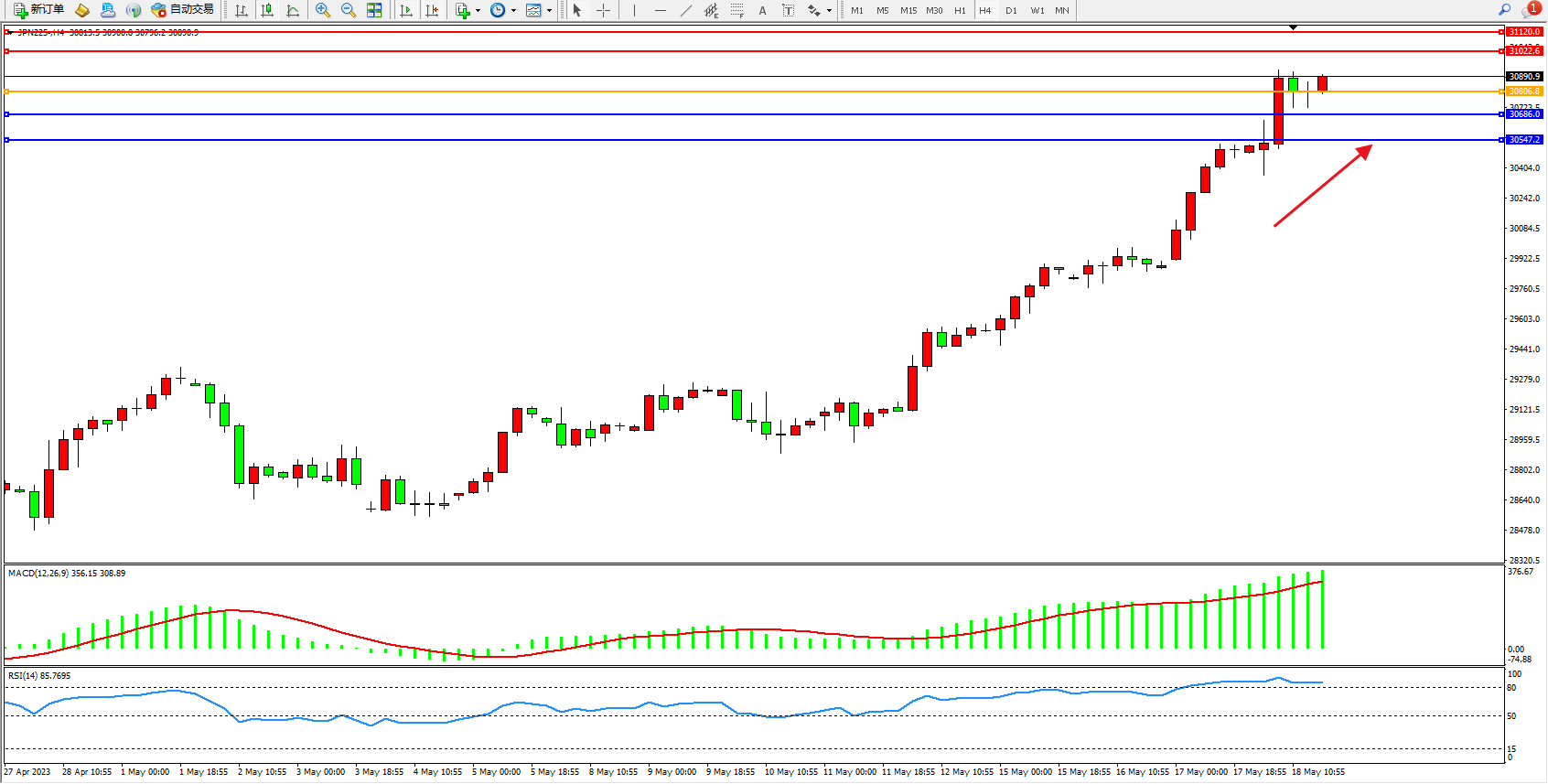
Task: Zoom in on the chart
Action: 323,10
